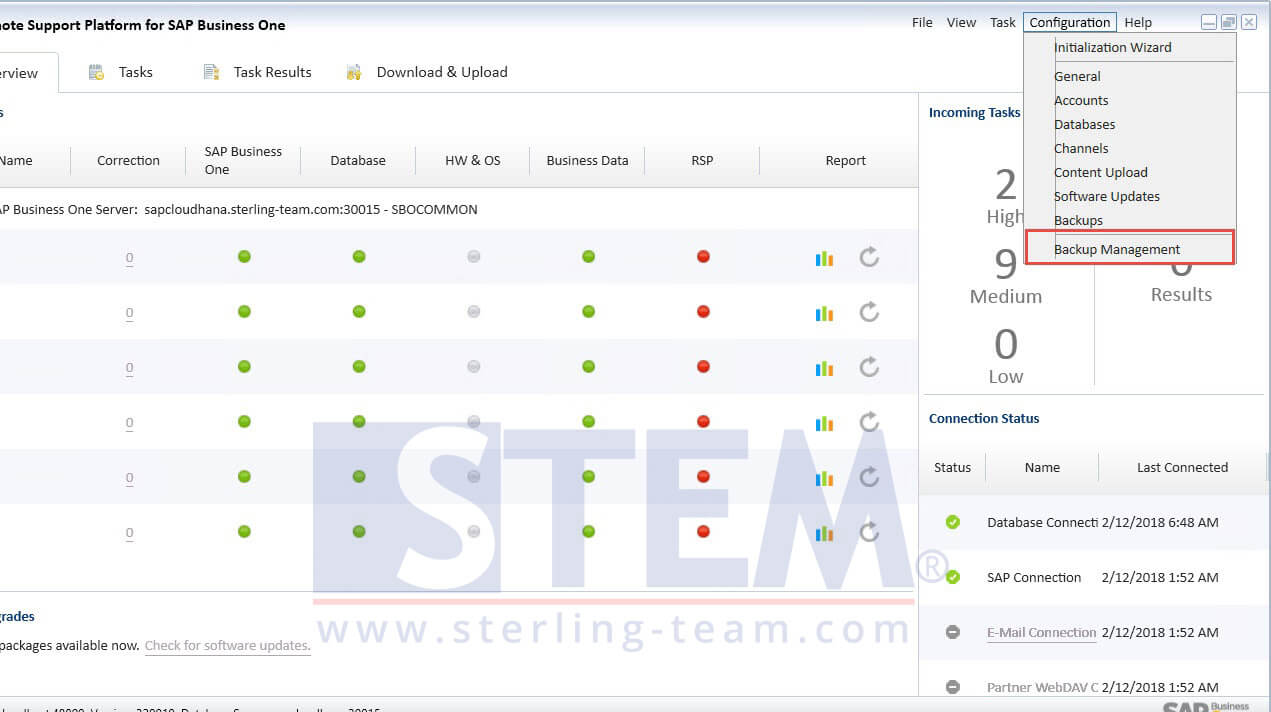Click the HW & OS column header
Image resolution: width=1271 pixels, height=712 pixels.
(473, 160)
